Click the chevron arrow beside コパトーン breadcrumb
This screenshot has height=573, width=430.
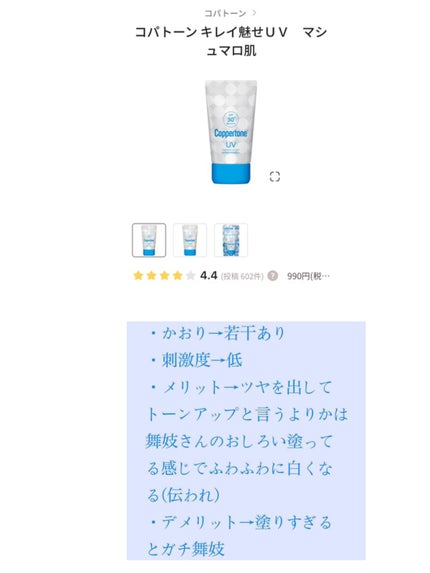tap(254, 13)
